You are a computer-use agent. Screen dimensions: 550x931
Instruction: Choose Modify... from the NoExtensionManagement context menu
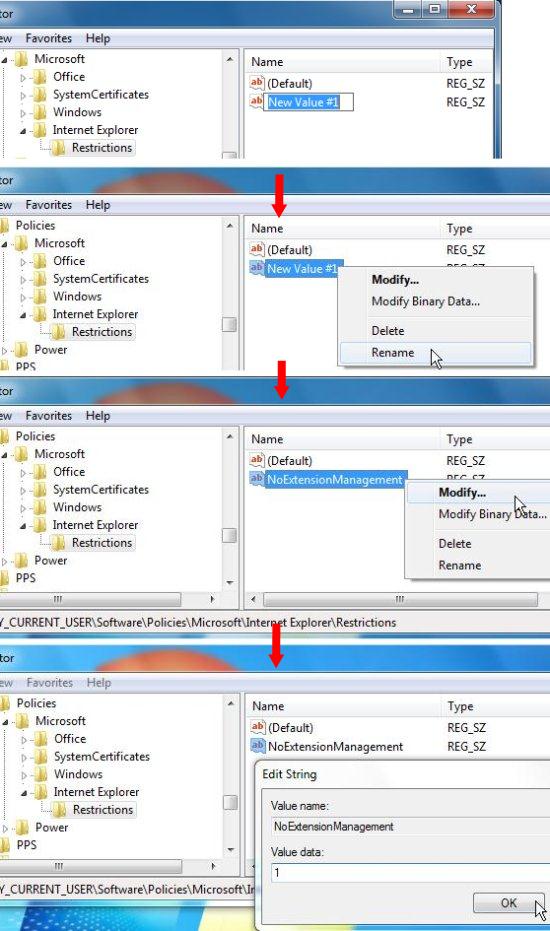tap(478, 492)
